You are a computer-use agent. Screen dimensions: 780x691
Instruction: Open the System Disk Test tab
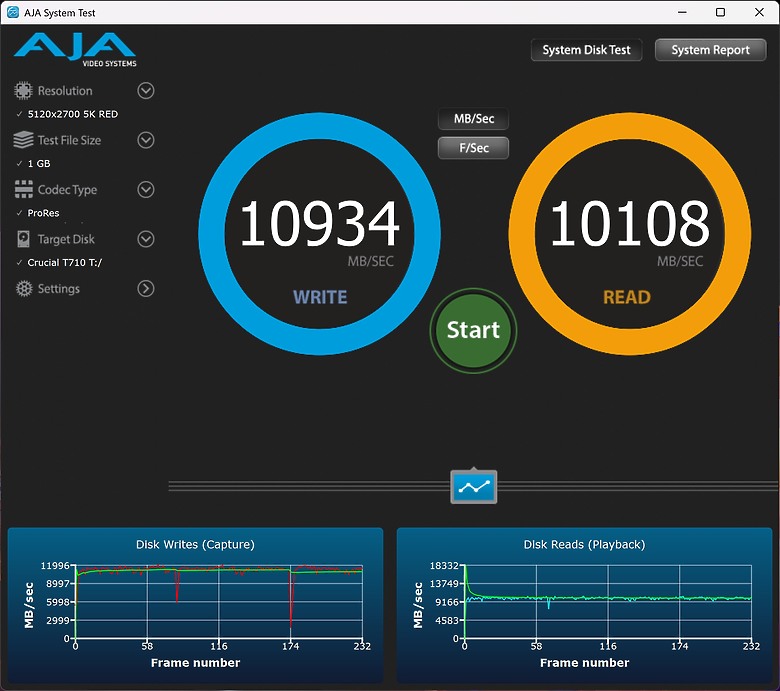point(586,50)
